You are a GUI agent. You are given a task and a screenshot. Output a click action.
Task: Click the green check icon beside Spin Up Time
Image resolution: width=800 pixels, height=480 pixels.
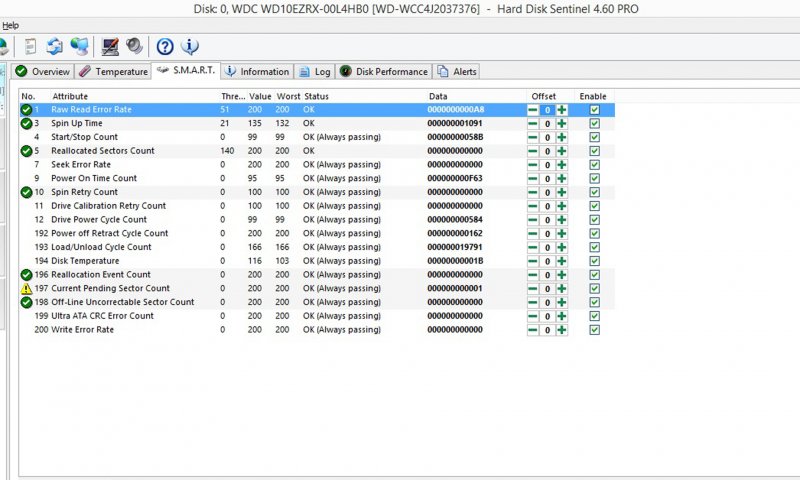(26, 123)
